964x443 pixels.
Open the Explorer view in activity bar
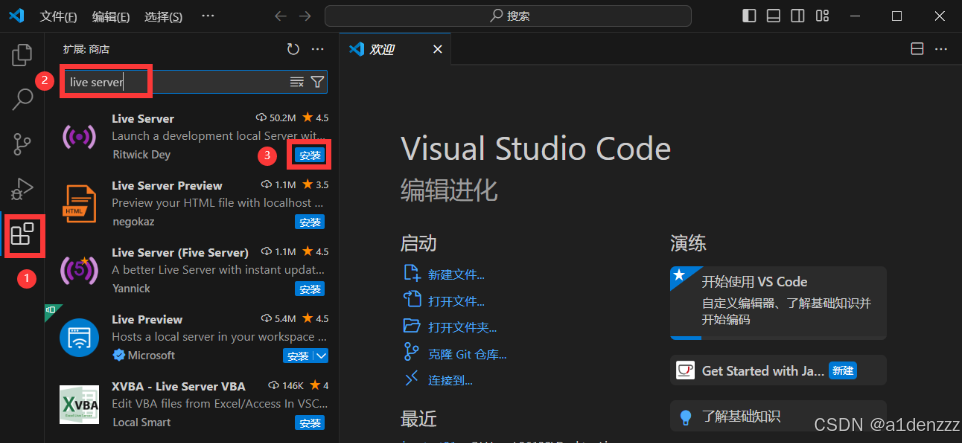pyautogui.click(x=22, y=55)
